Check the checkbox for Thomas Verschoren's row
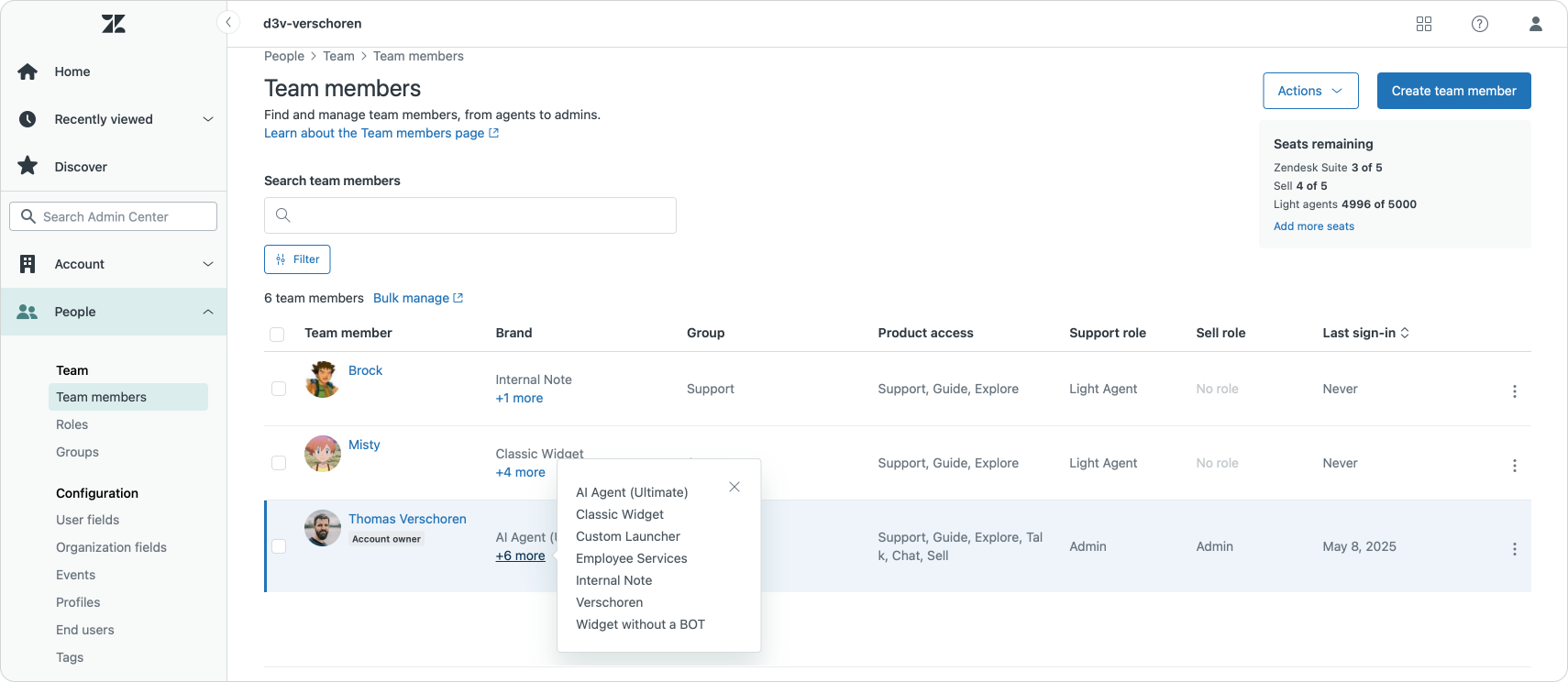The width and height of the screenshot is (1568, 682). click(x=279, y=546)
